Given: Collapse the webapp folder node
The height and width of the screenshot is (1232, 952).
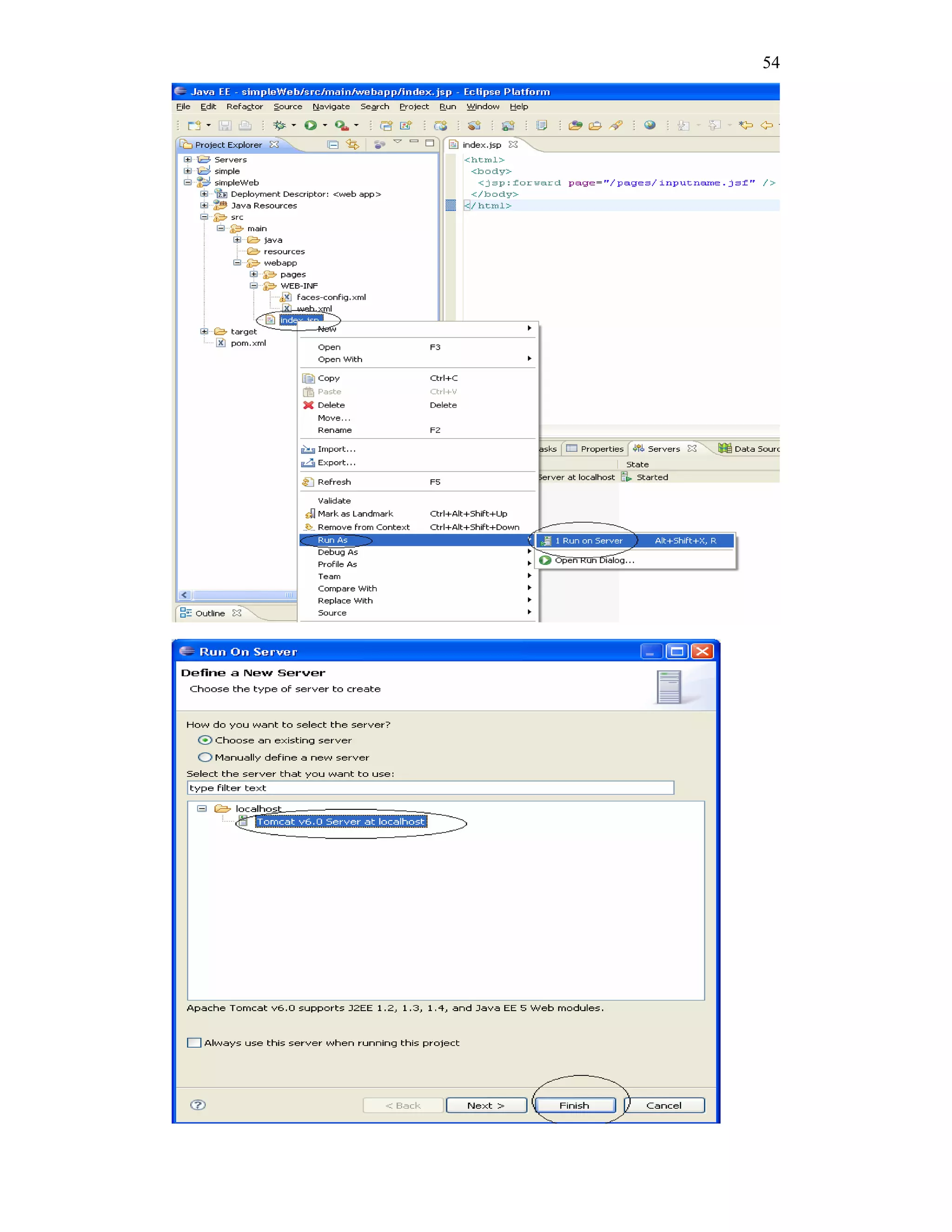Looking at the screenshot, I should coord(238,263).
